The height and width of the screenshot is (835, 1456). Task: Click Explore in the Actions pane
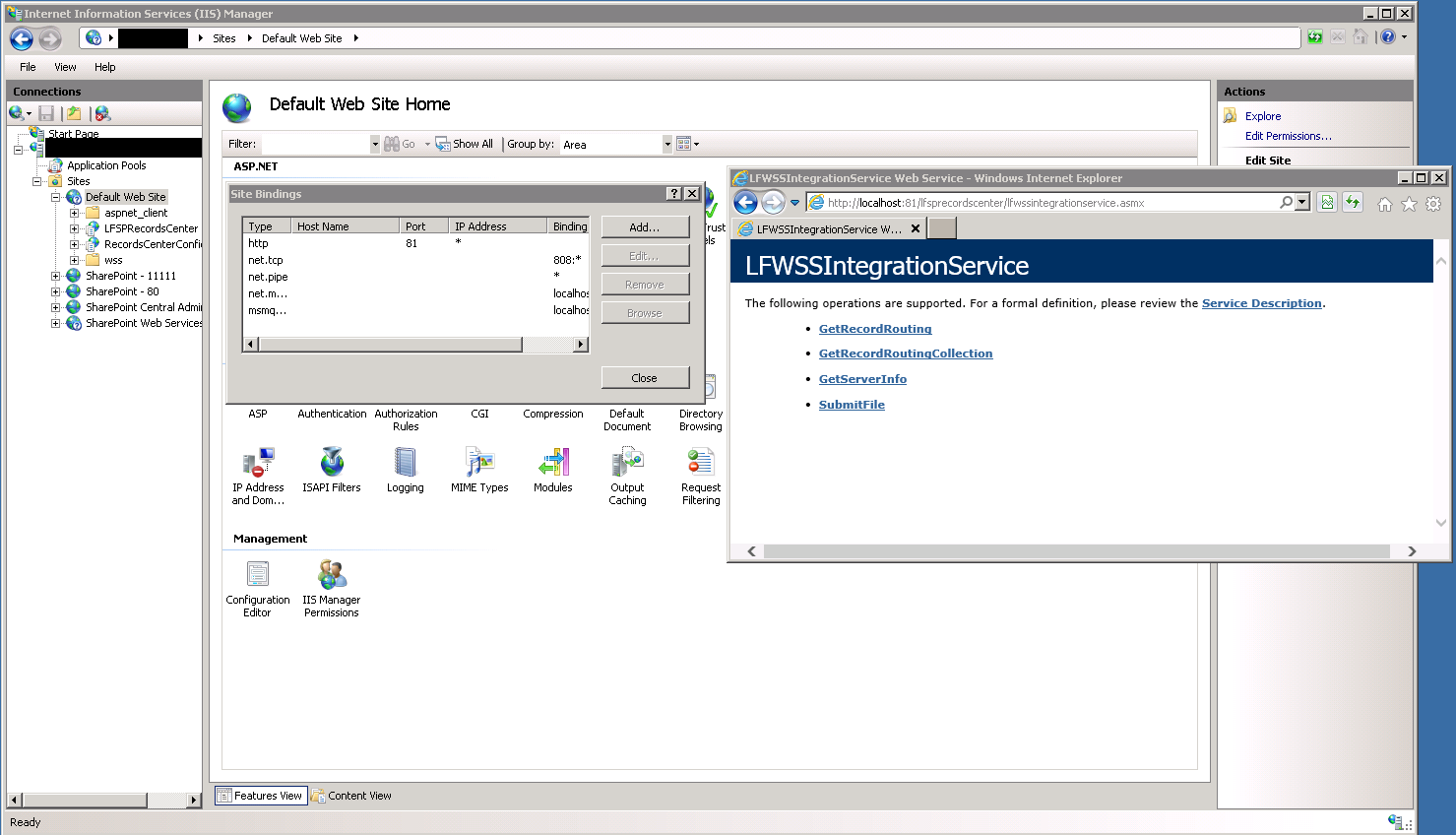pos(1263,116)
